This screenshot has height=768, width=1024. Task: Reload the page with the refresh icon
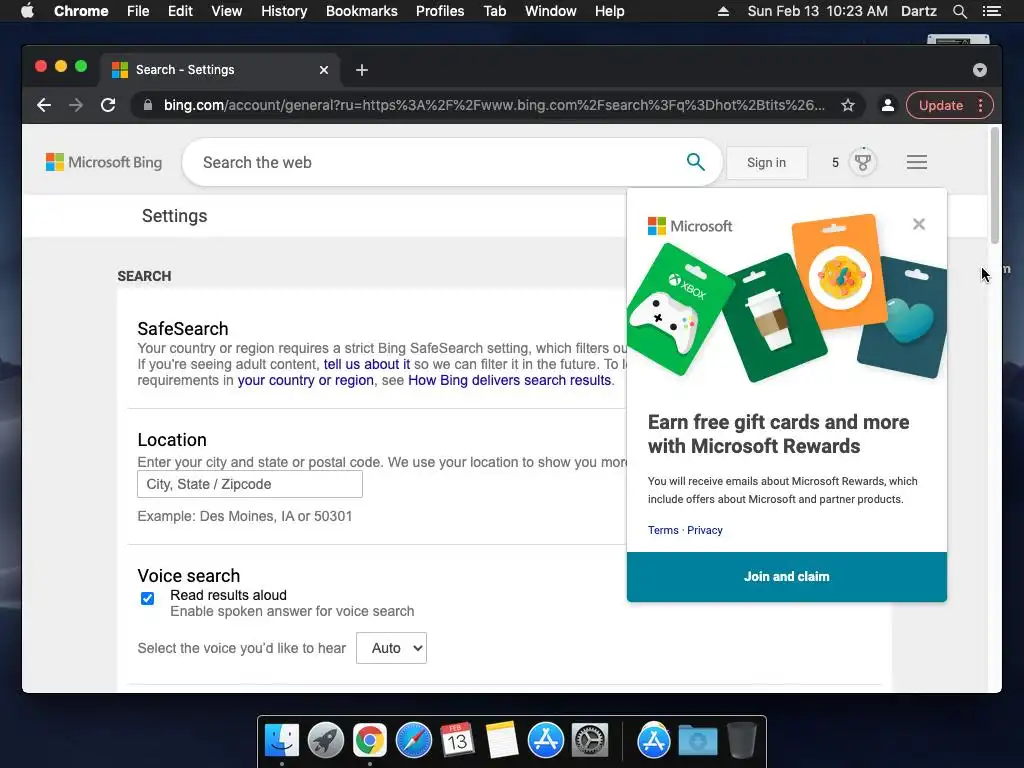(x=108, y=105)
